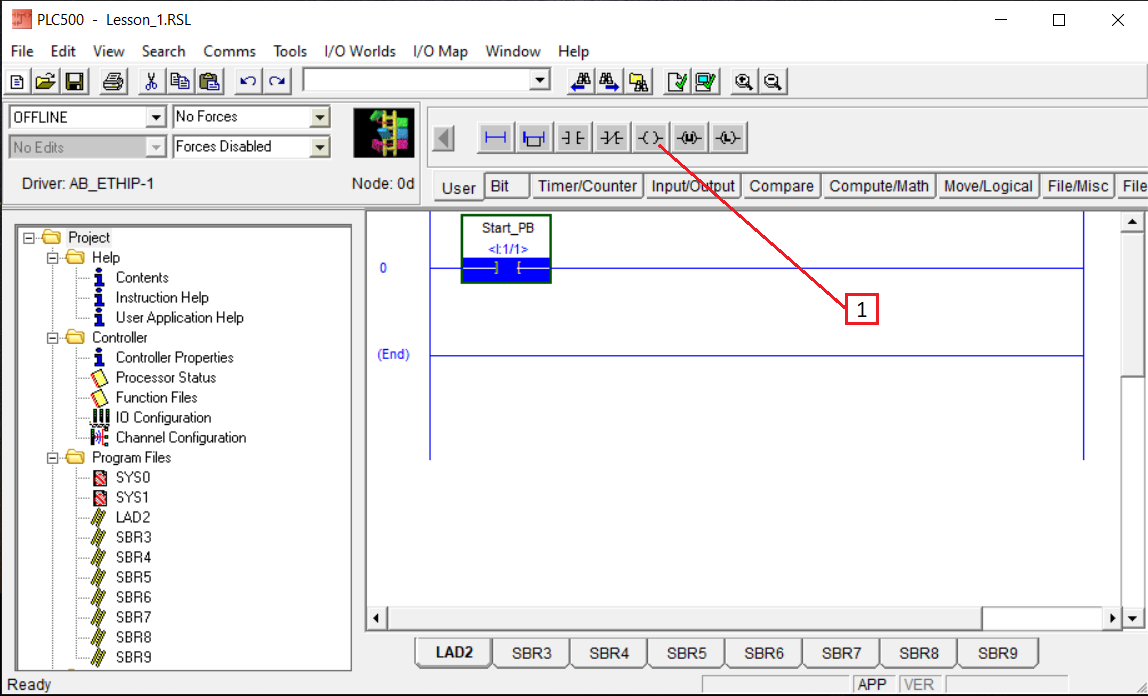The width and height of the screenshot is (1148, 696).
Task: Copy selection with the Copy icon
Action: (x=180, y=81)
